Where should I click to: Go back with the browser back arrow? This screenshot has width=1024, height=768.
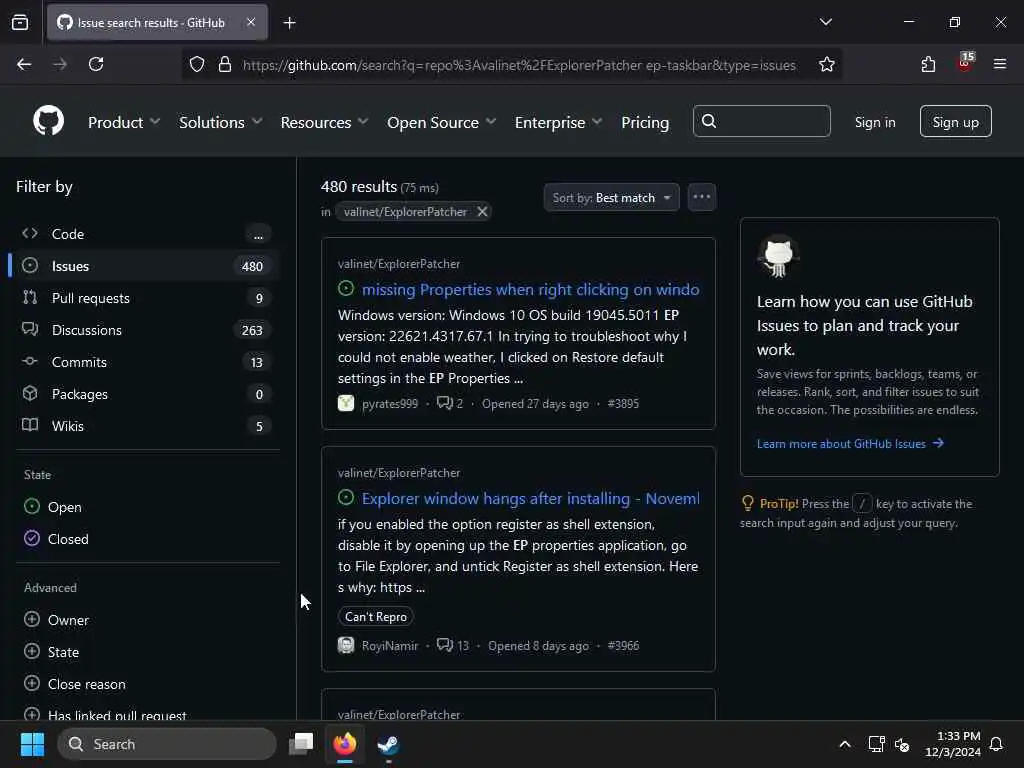(24, 64)
